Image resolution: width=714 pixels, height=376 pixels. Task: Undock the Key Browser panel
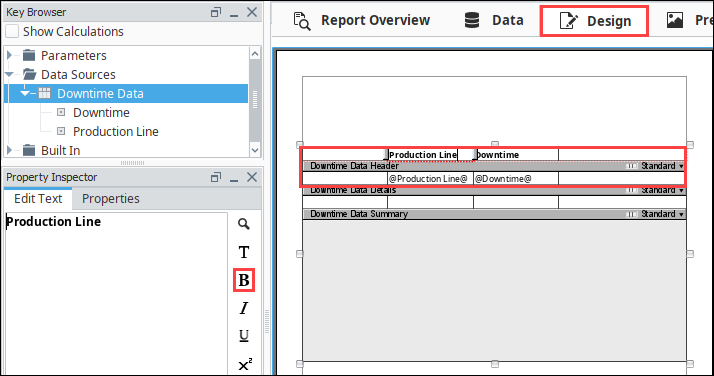tap(216, 12)
